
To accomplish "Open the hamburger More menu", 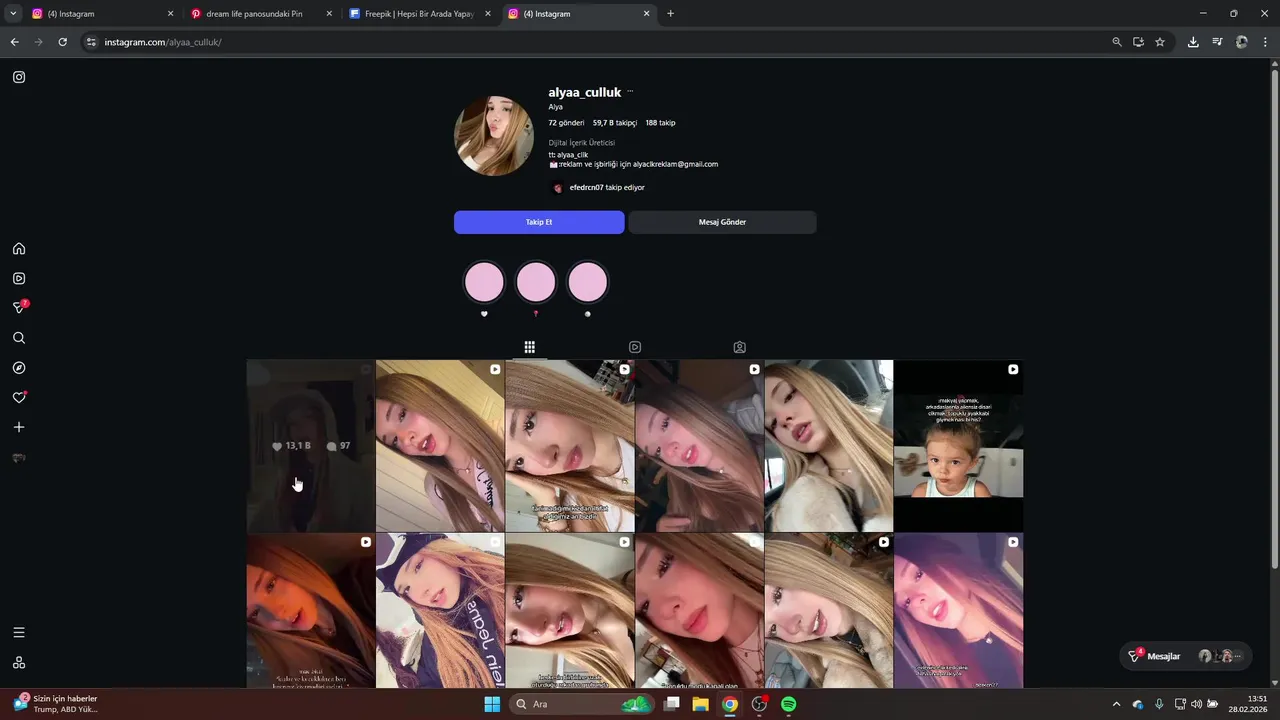I will click(x=19, y=633).
